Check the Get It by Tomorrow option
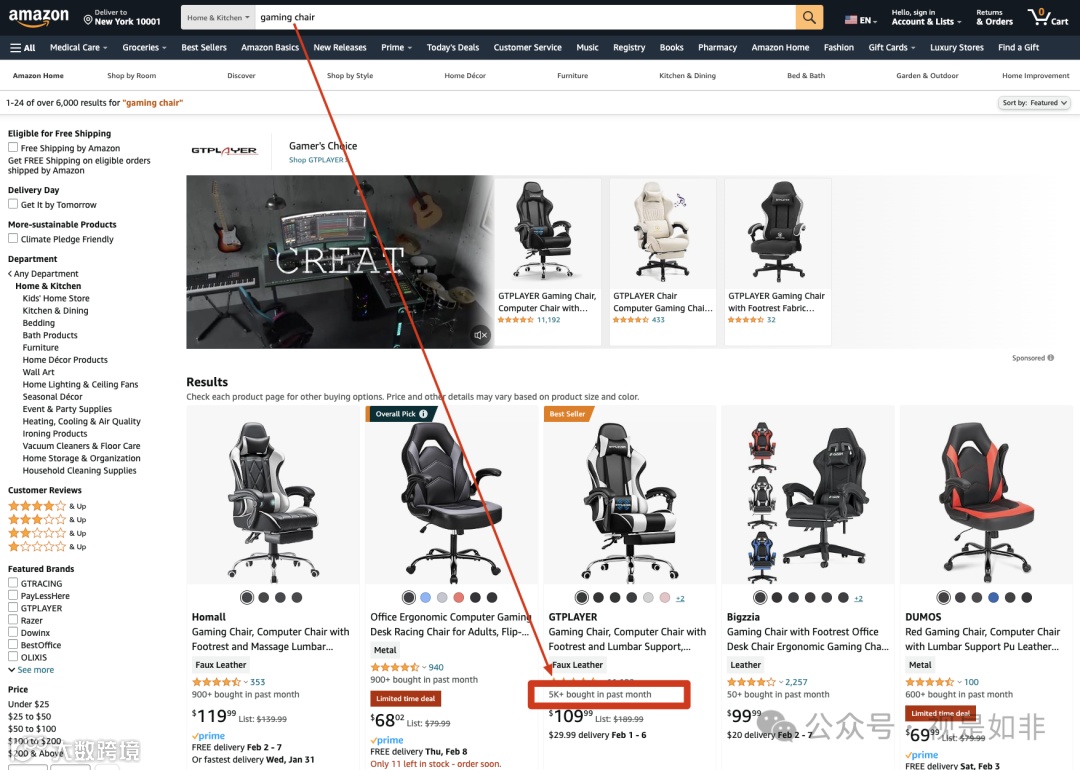Screen dimensions: 1080x770 point(12,204)
